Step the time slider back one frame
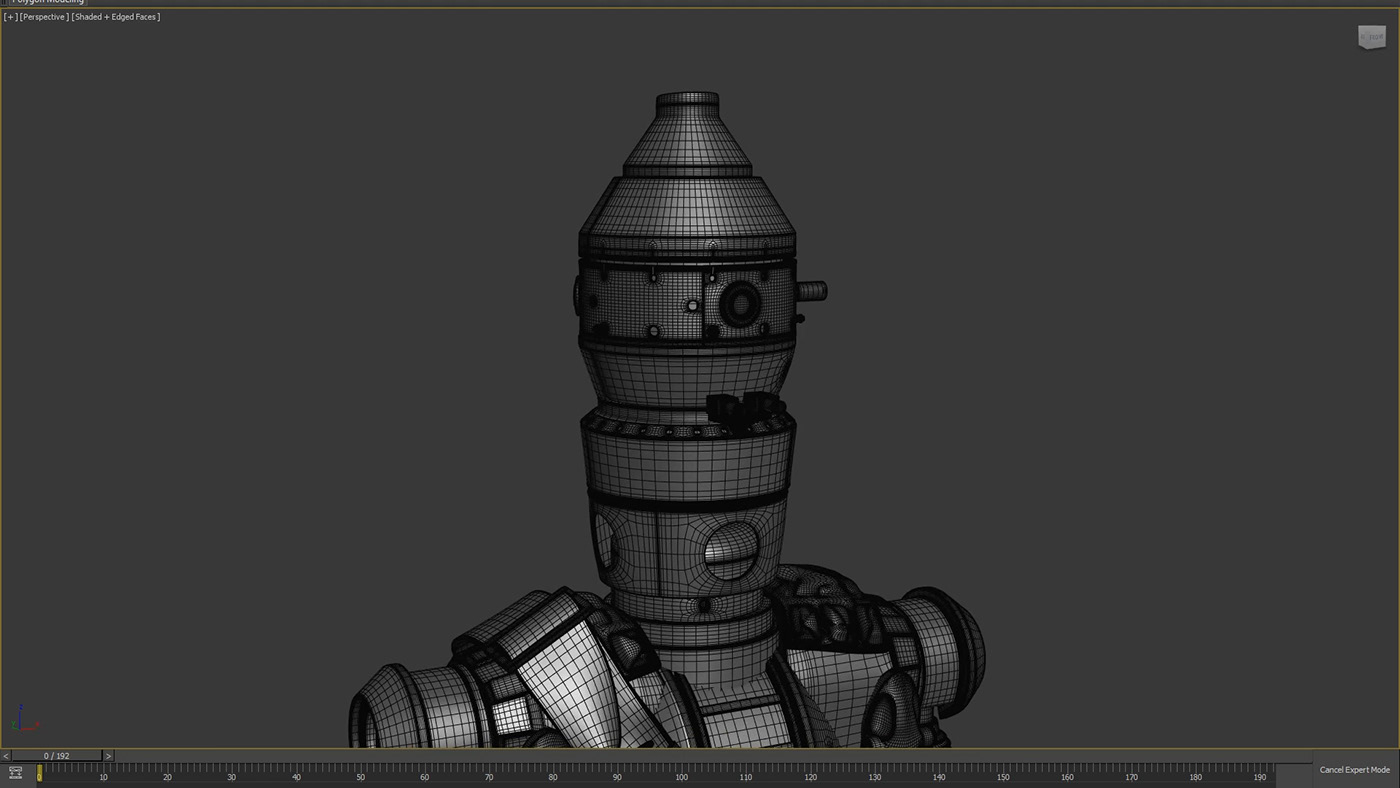The image size is (1400, 788). tap(6, 756)
